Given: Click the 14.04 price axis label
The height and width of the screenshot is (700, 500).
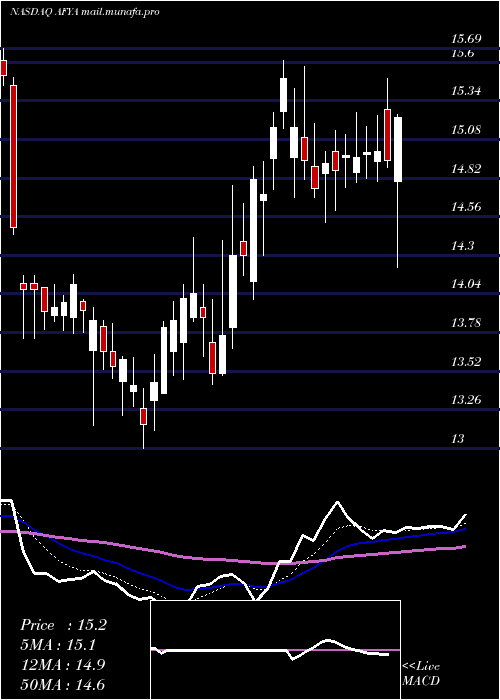Looking at the screenshot, I should click(466, 283).
